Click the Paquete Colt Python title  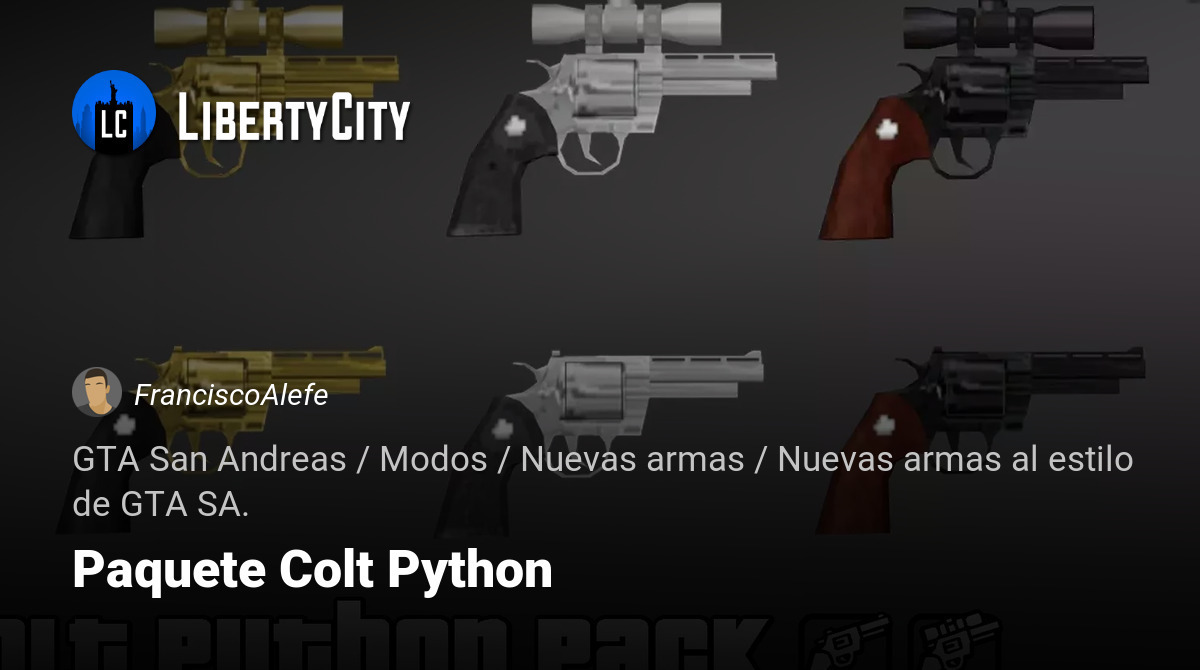(312, 570)
